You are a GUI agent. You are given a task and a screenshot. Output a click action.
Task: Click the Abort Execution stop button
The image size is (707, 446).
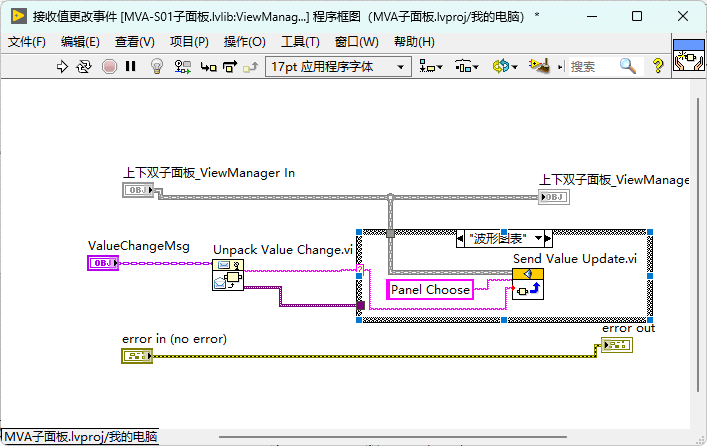[x=109, y=67]
